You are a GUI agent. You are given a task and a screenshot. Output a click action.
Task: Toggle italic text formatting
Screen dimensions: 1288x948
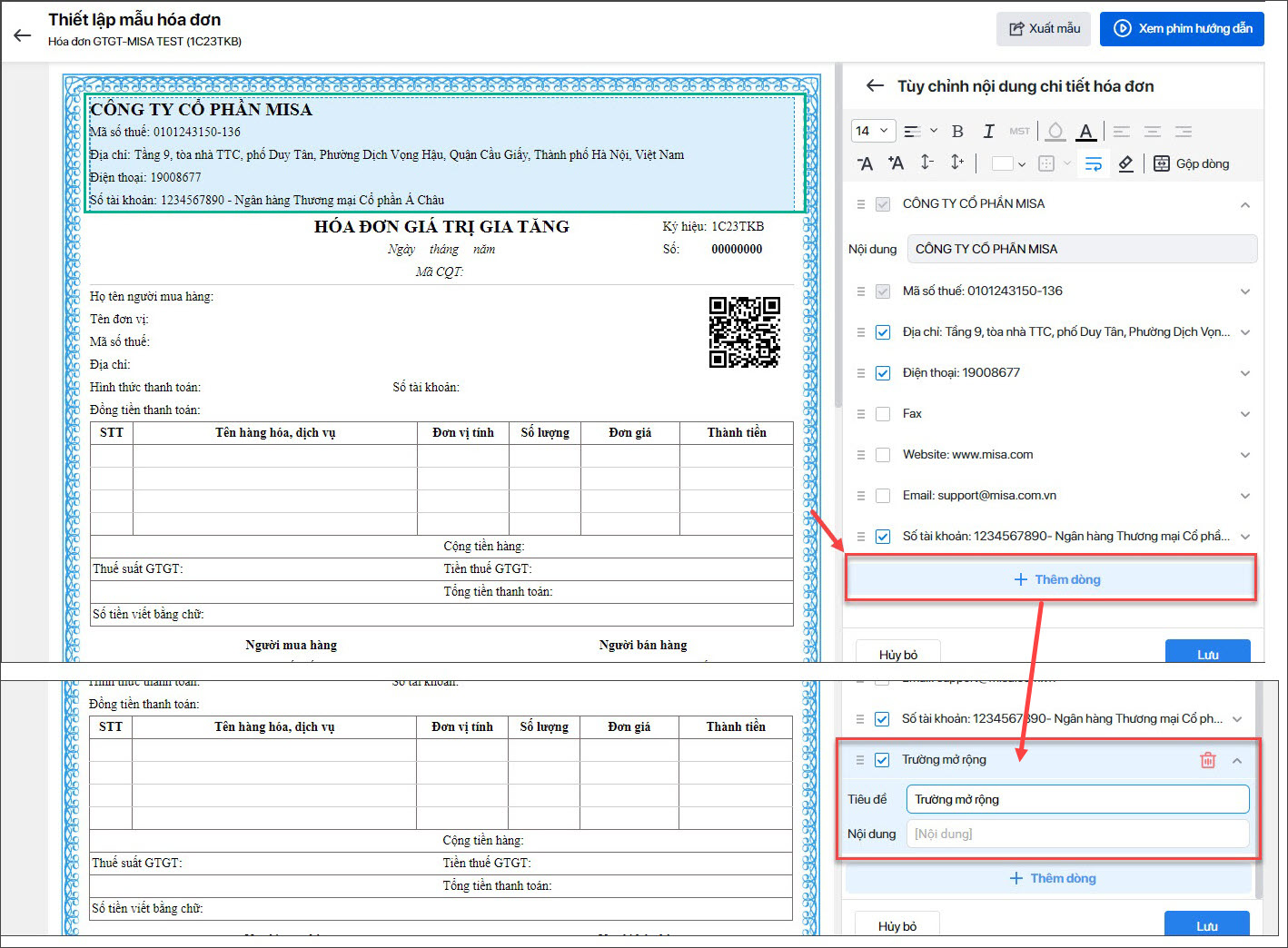pyautogui.click(x=988, y=132)
